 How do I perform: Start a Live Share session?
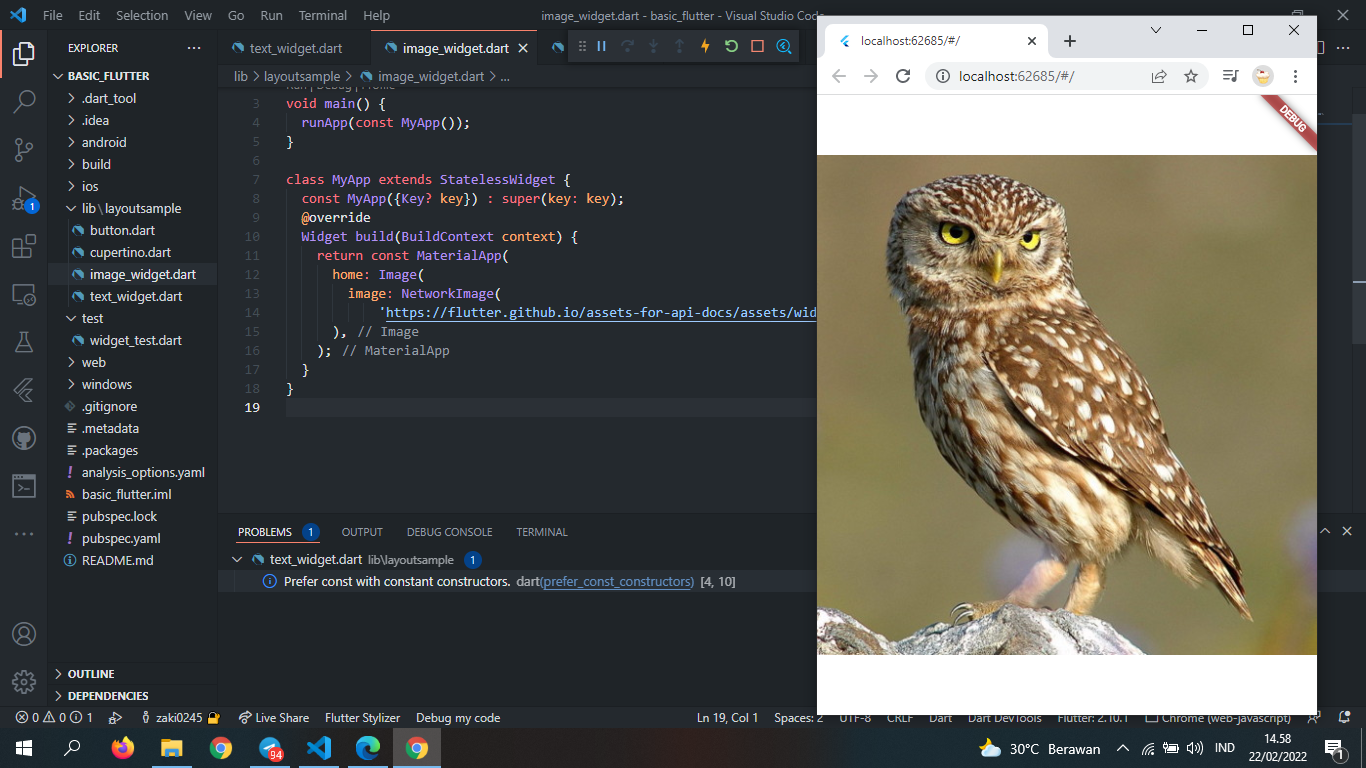coord(274,717)
